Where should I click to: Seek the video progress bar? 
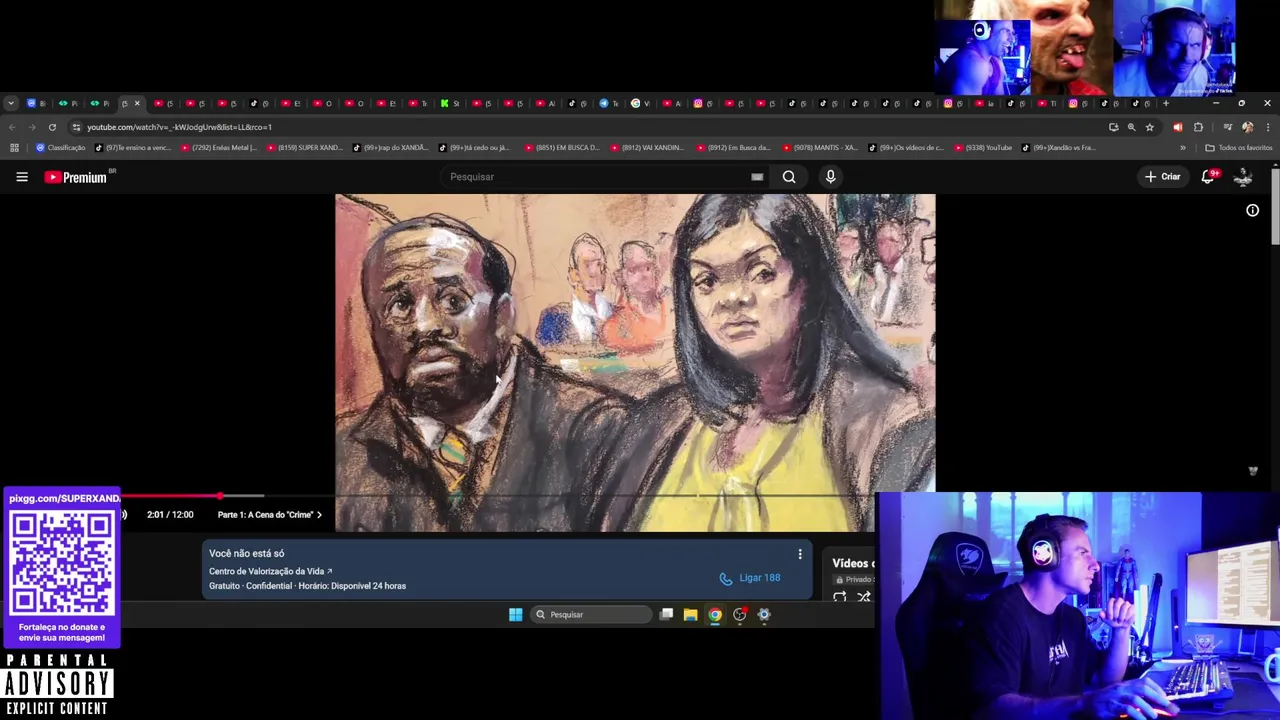500,496
